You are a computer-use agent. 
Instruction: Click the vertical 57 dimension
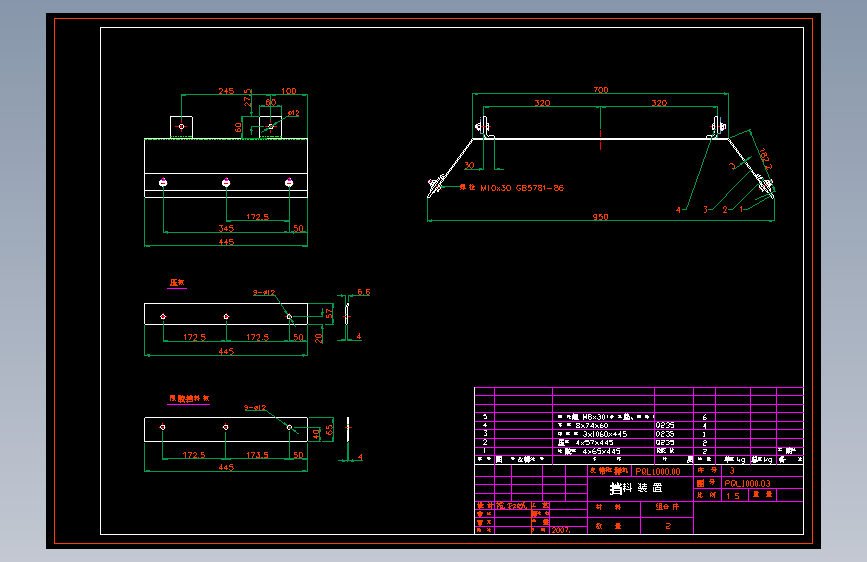(x=329, y=314)
